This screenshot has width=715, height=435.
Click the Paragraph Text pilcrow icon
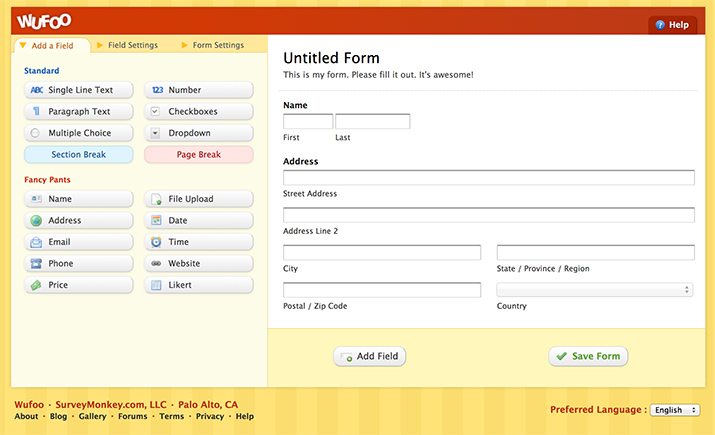click(x=36, y=111)
